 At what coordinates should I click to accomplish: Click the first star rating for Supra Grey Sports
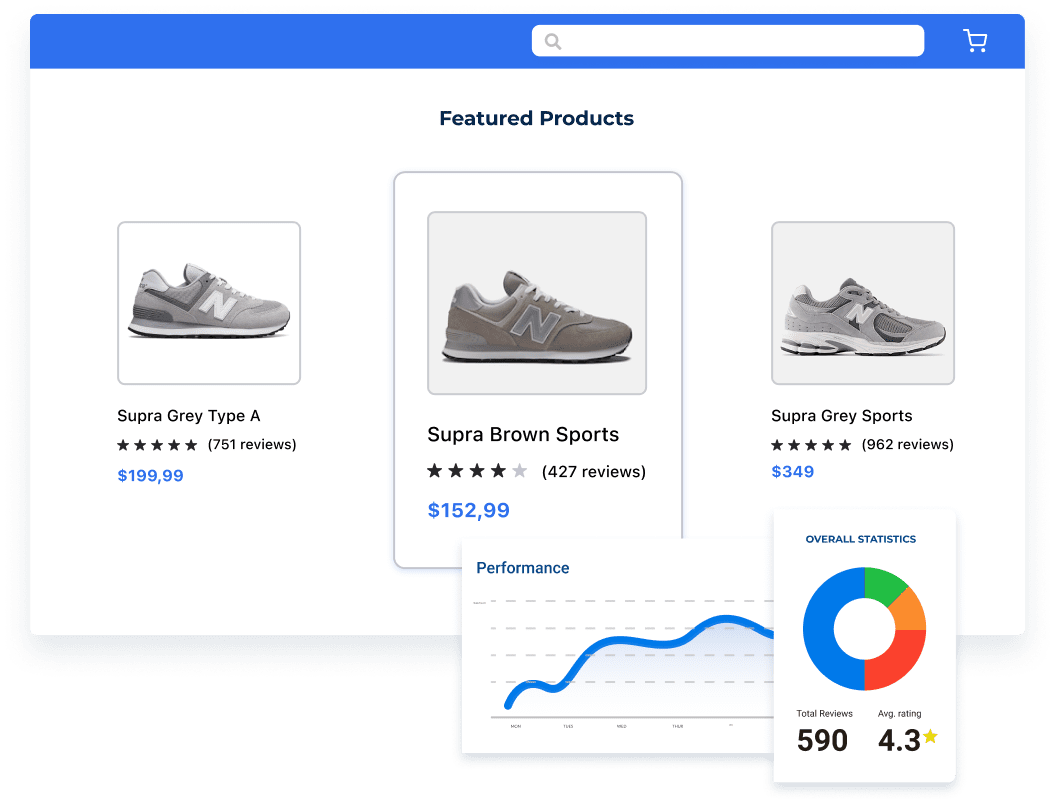coord(777,445)
